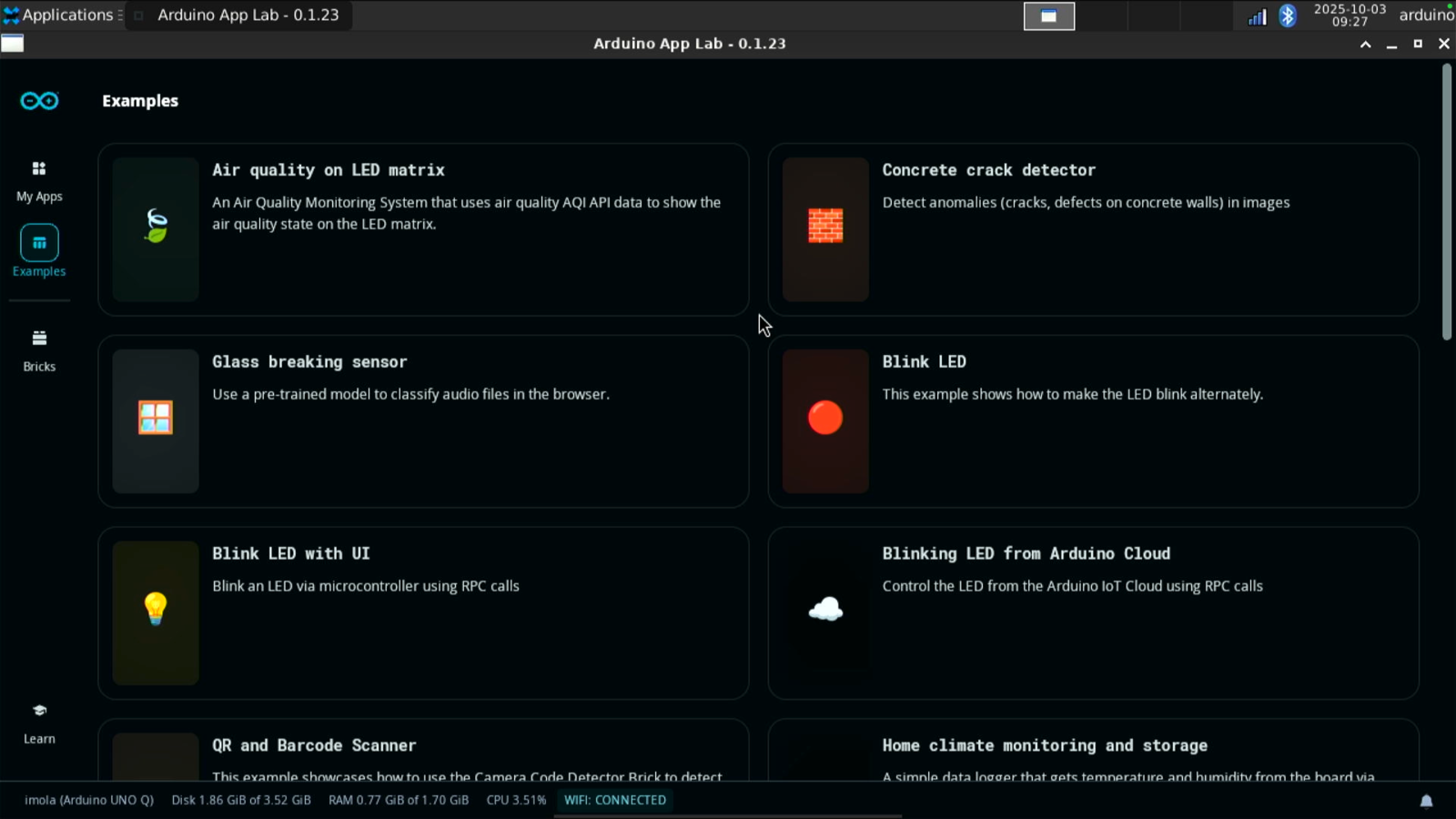Viewport: 1456px width, 819px height.
Task: Click the Examples page heading
Action: point(140,101)
